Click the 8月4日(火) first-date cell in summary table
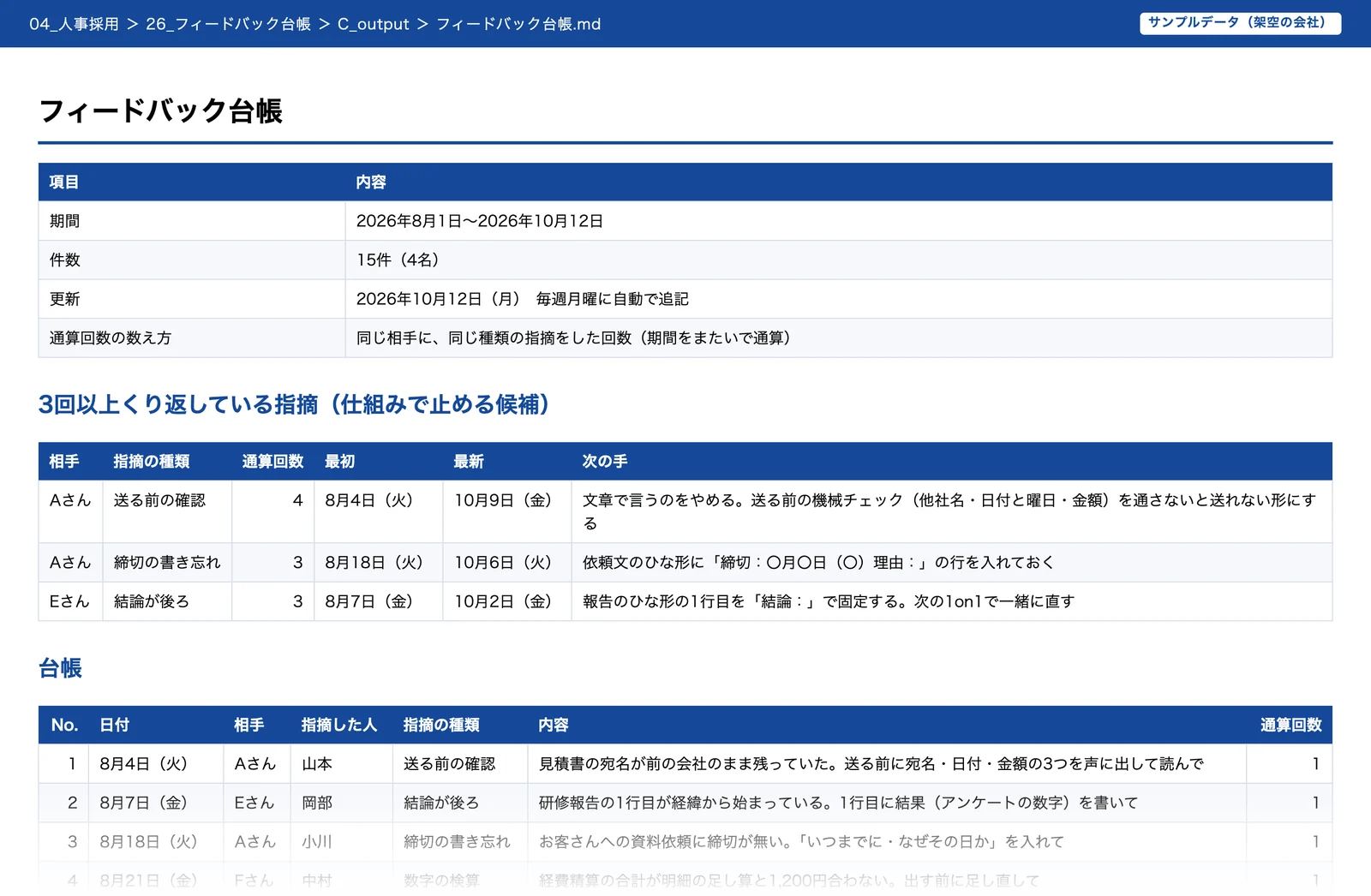Viewport: 1371px width, 896px height. coord(378,511)
